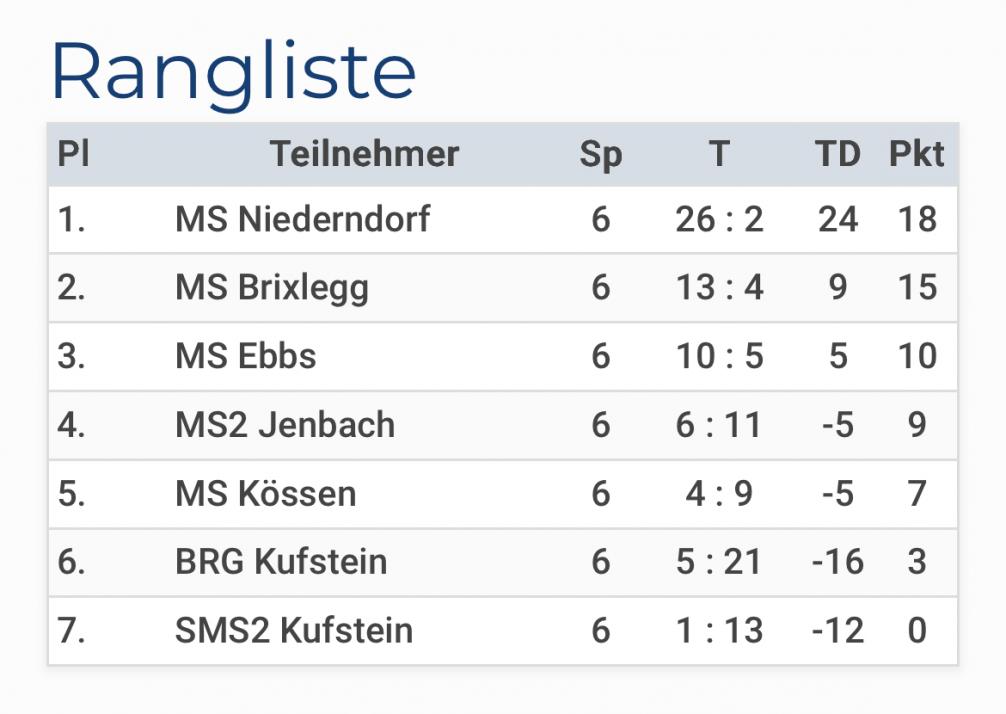
Task: Select the MS Ebbs team name
Action: point(245,356)
